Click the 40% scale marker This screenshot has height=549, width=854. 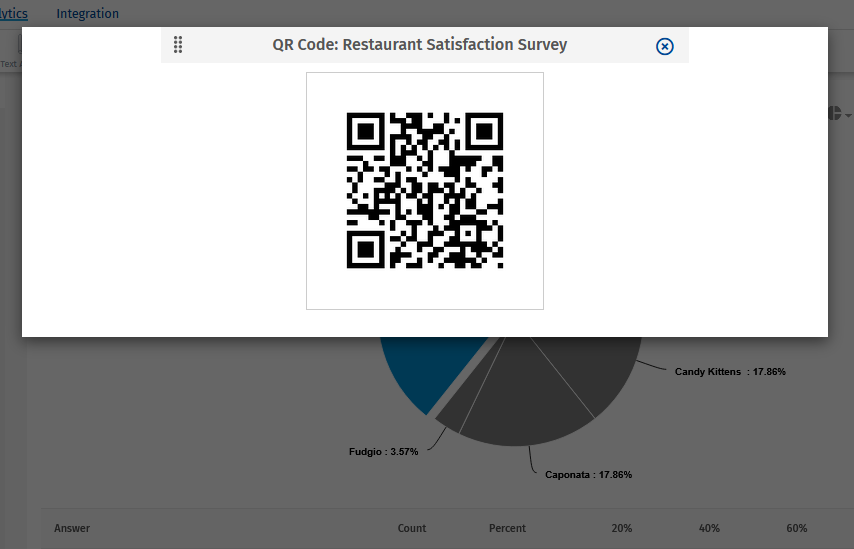[x=709, y=528]
